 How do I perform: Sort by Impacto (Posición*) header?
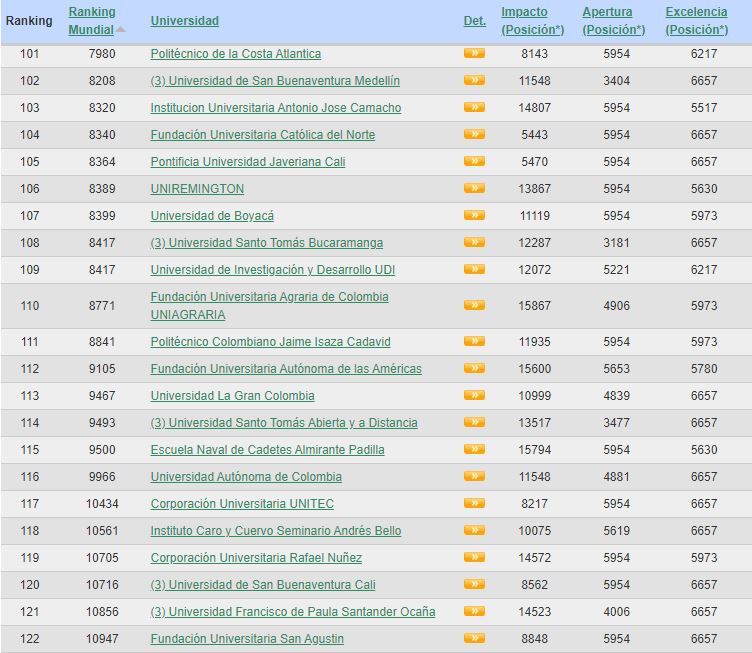point(533,21)
